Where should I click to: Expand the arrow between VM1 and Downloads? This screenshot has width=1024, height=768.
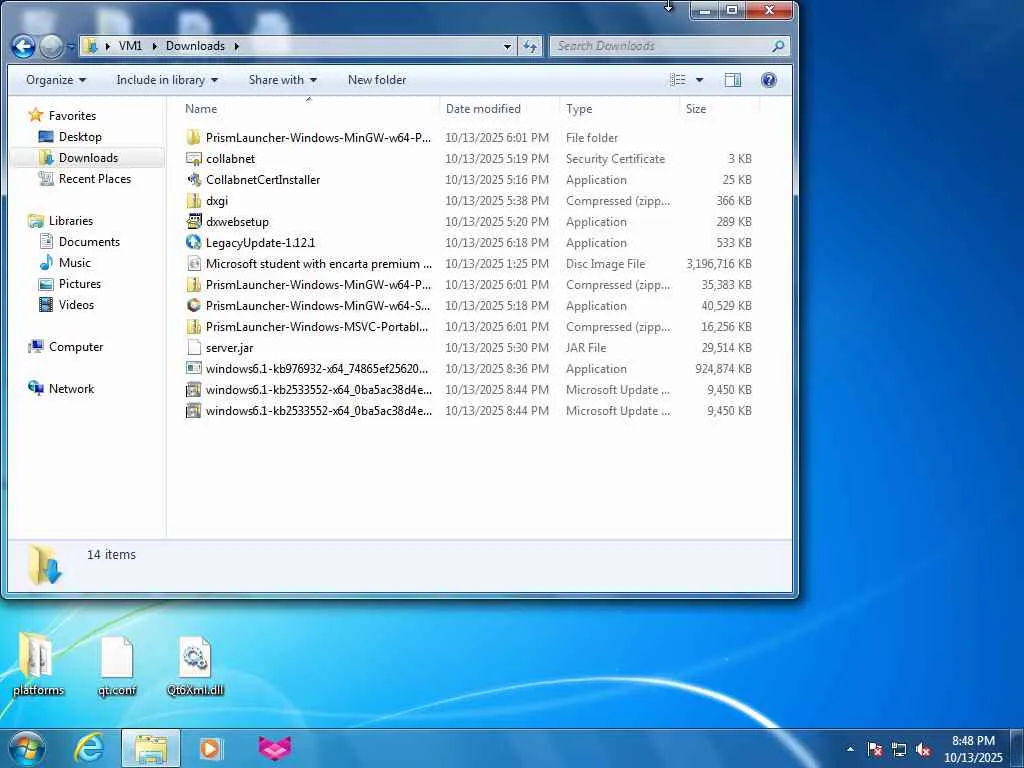[154, 46]
